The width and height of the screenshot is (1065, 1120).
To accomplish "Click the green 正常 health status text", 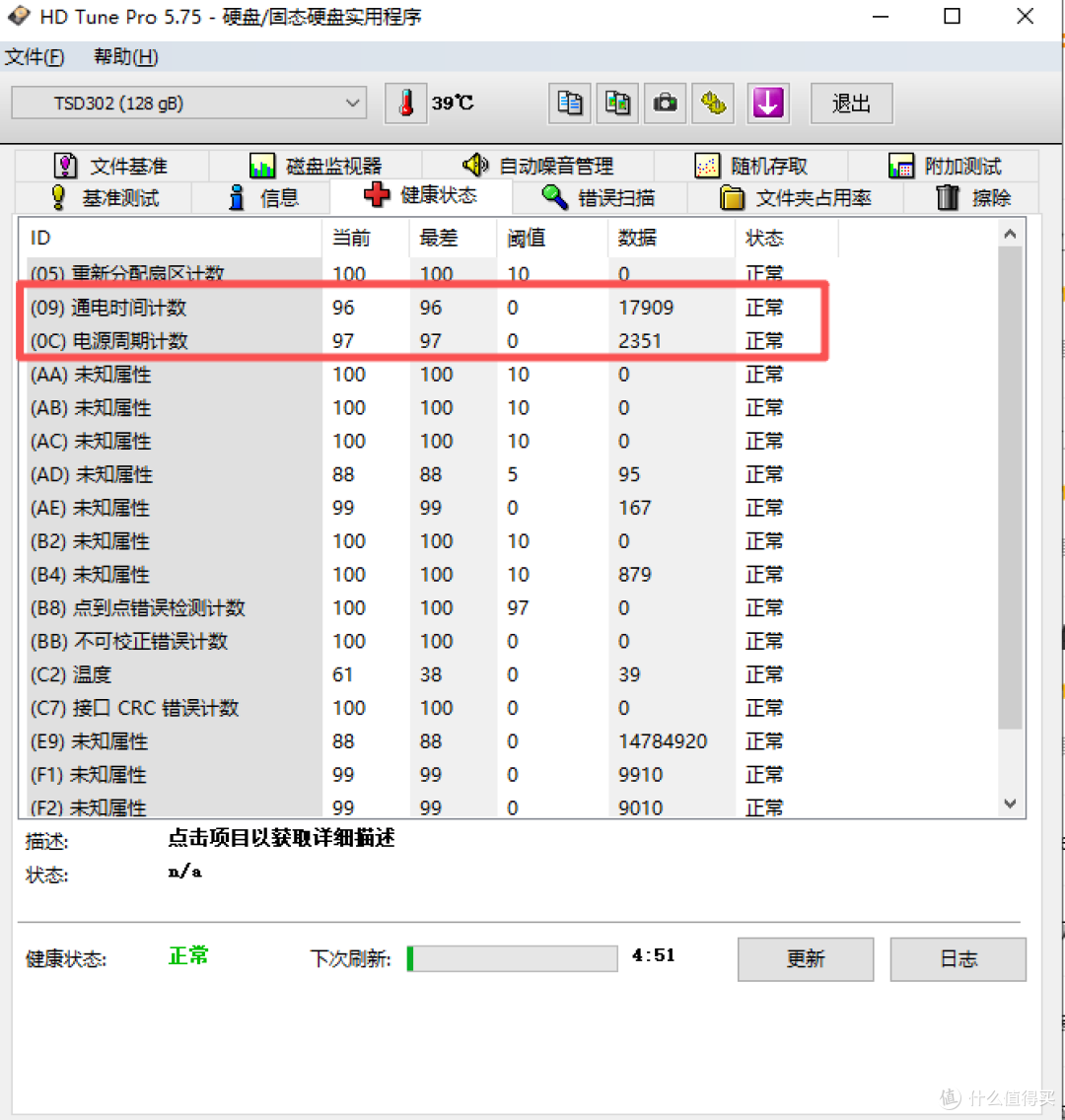I will tap(188, 955).
